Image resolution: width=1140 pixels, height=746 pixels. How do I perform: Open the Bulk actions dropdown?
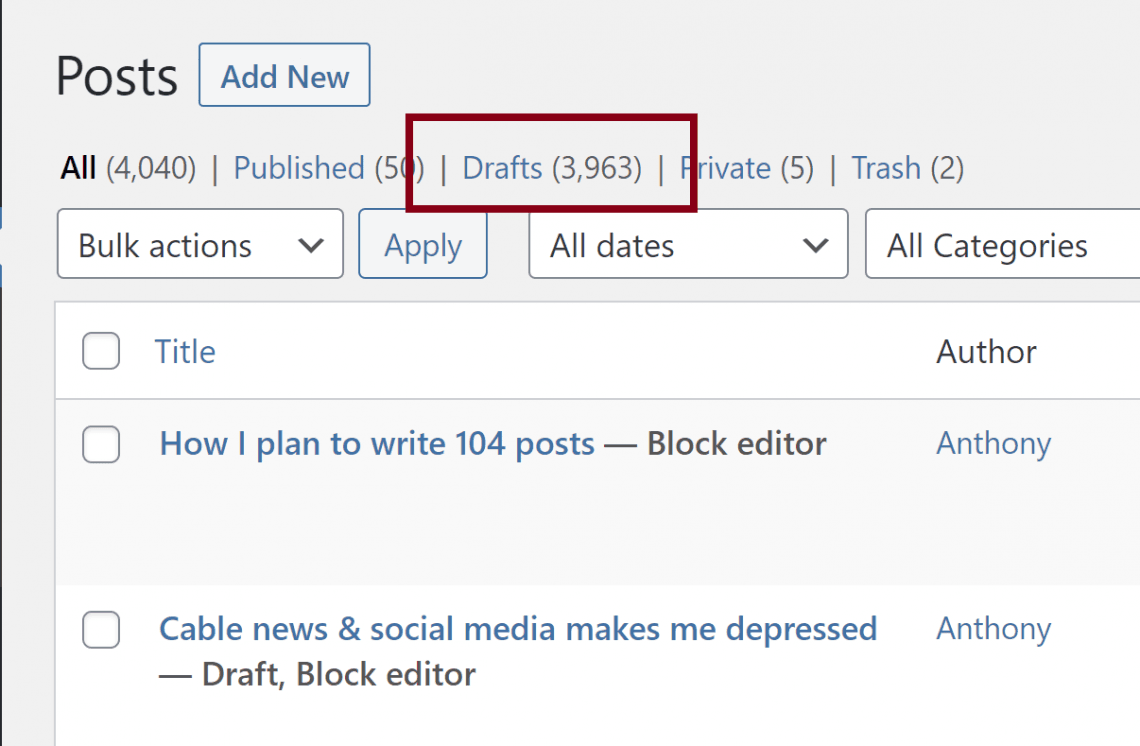coord(200,244)
